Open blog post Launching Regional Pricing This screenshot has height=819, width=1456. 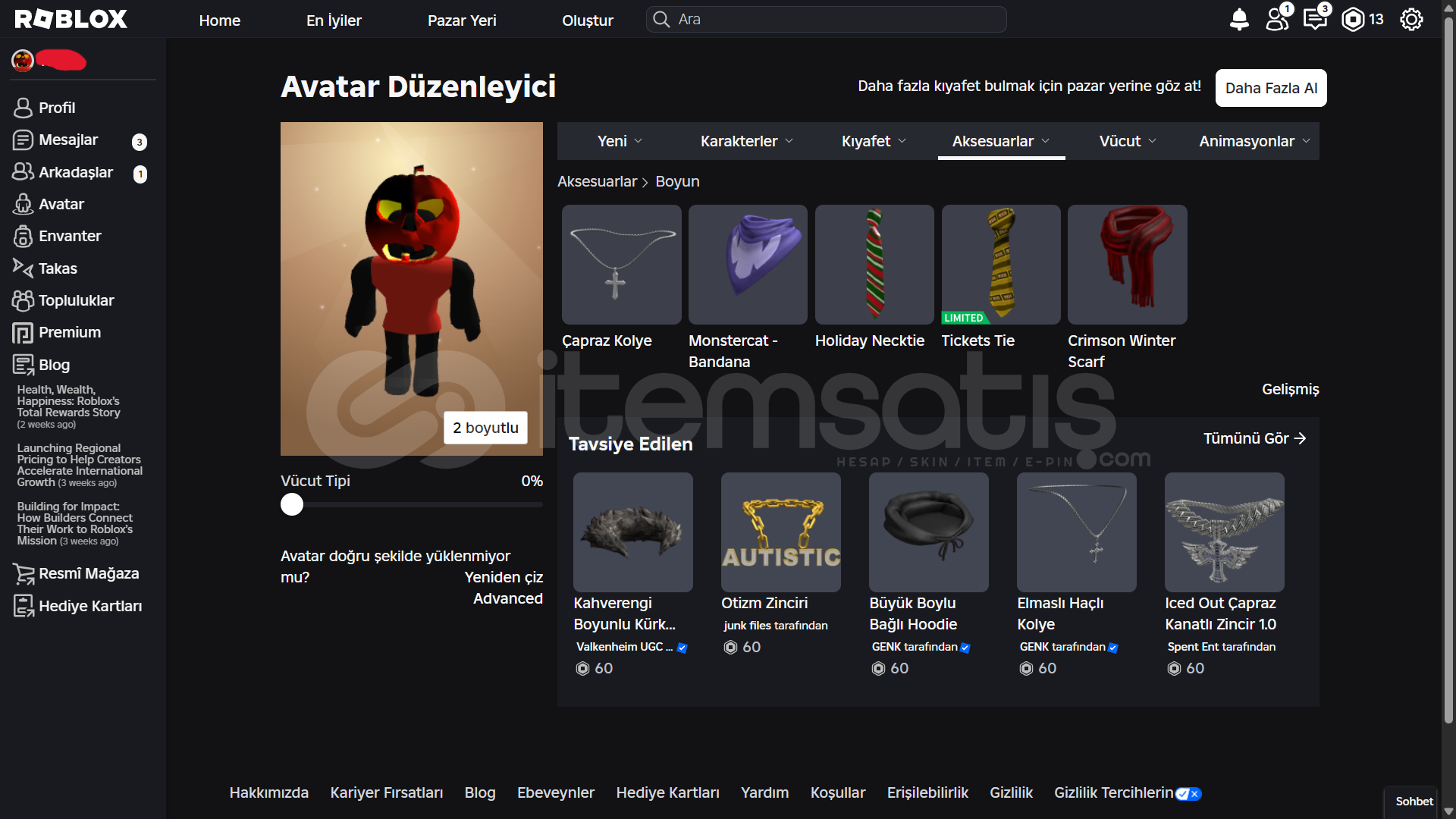[x=80, y=465]
